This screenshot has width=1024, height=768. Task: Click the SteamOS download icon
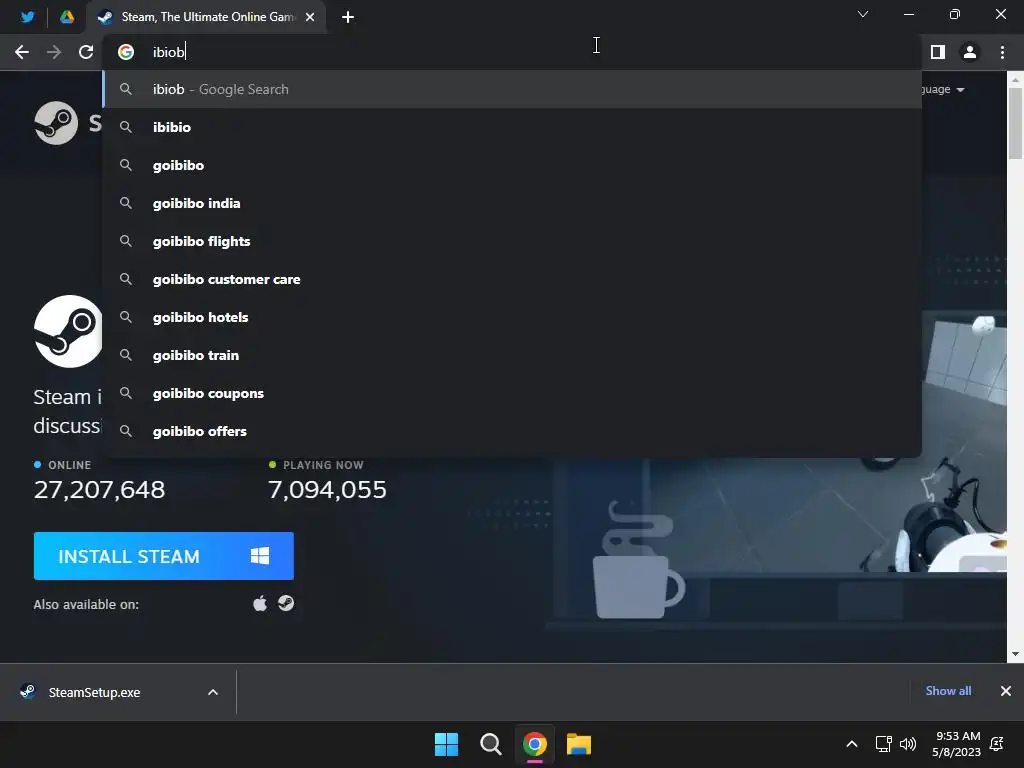[x=286, y=603]
